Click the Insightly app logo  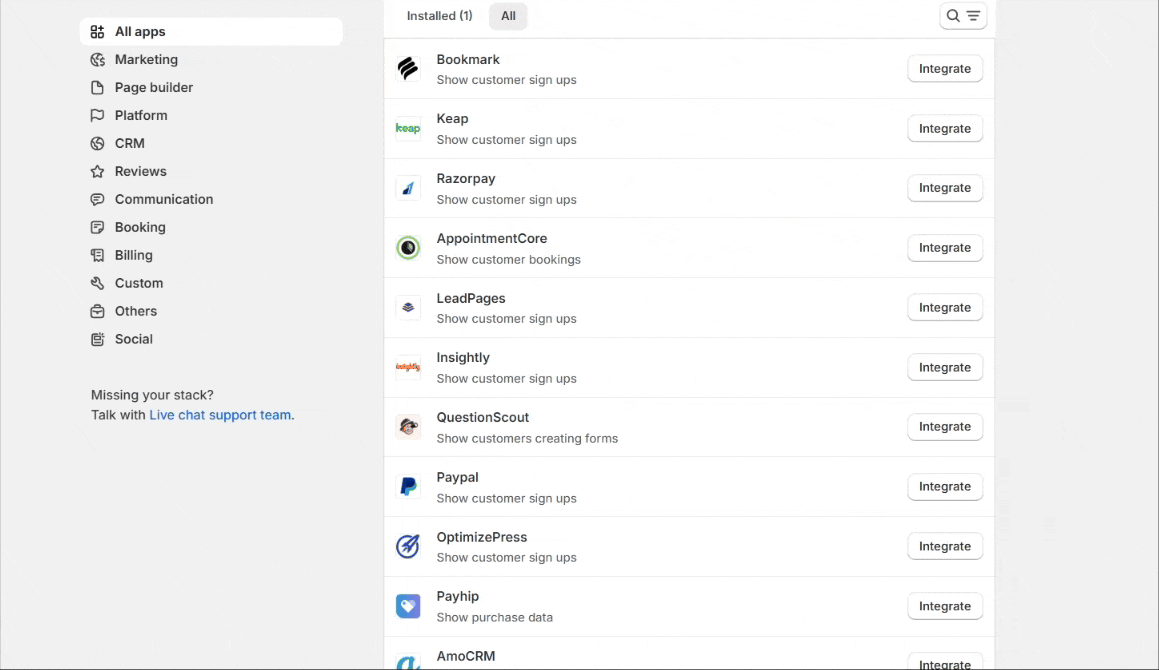(408, 368)
